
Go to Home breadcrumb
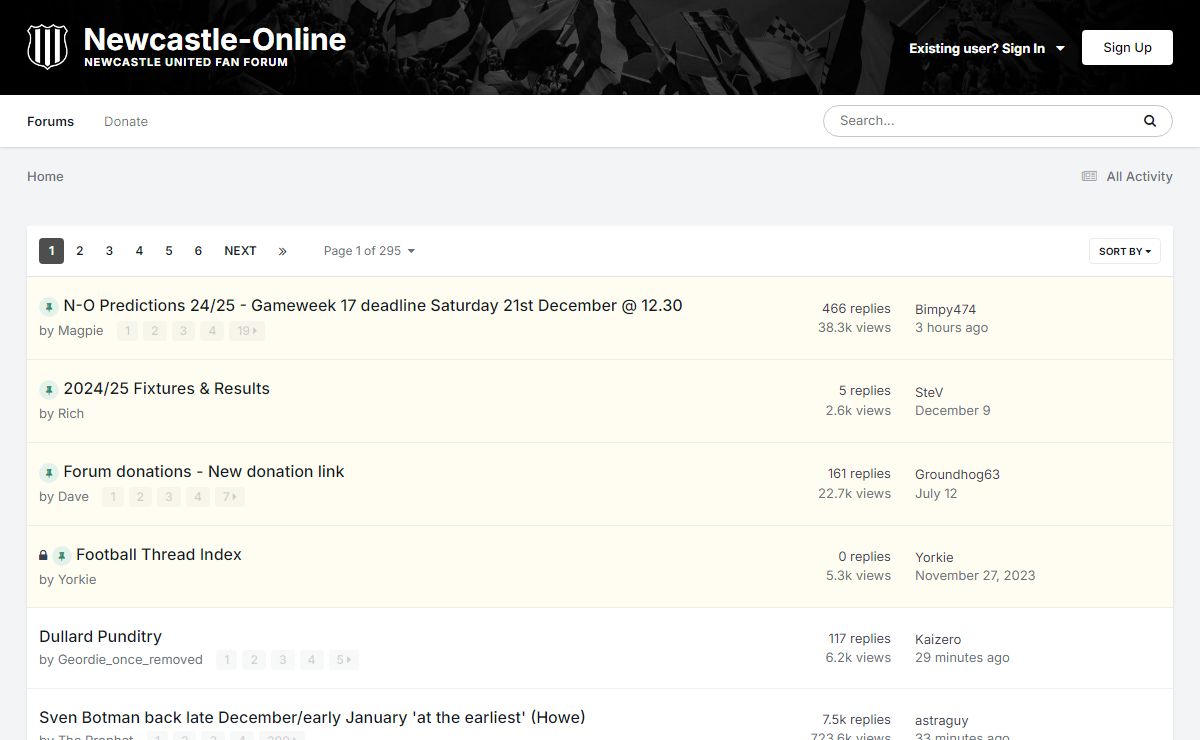pos(45,176)
